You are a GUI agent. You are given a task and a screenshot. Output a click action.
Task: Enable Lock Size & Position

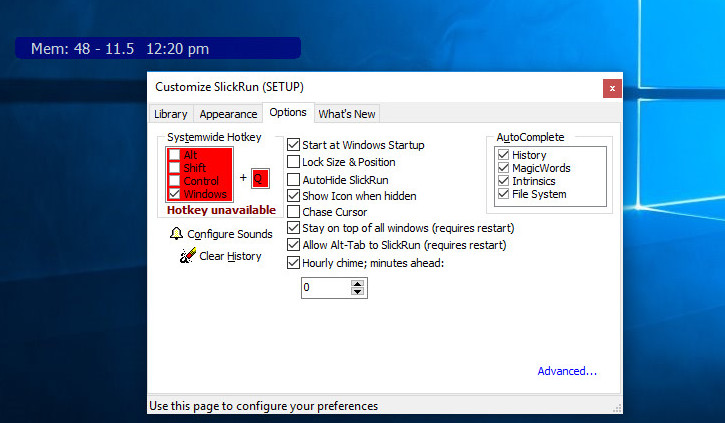pos(293,162)
